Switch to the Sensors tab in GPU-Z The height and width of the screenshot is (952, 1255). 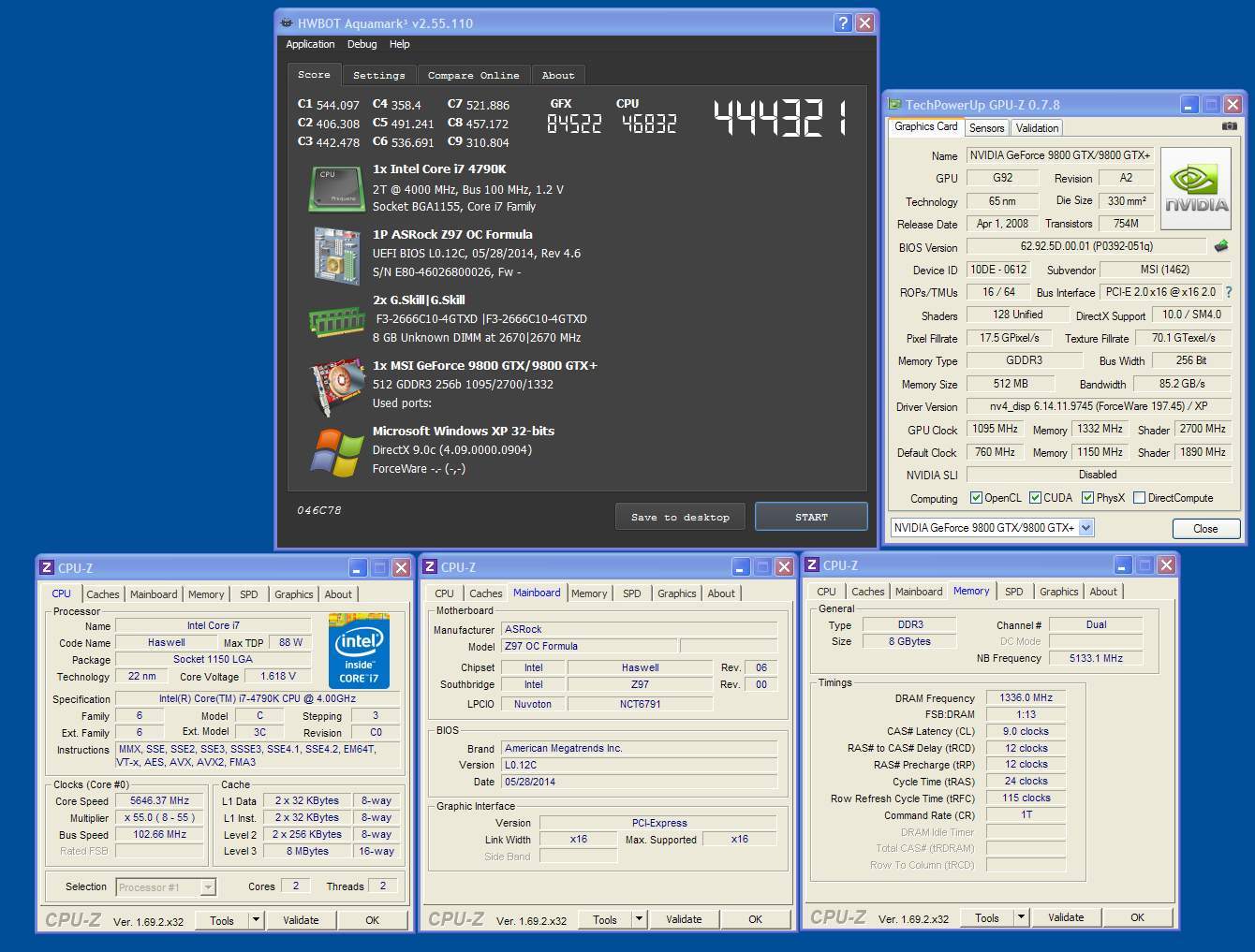(x=986, y=128)
